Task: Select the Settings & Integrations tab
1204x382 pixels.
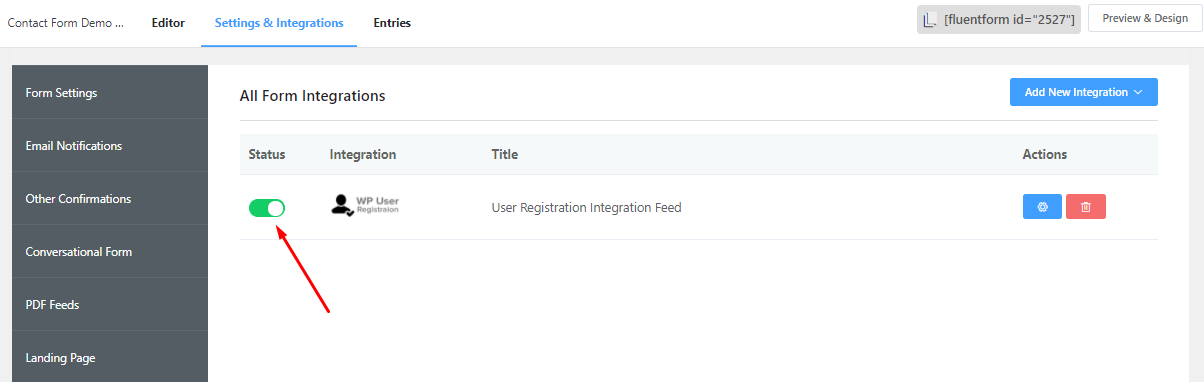Action: [x=279, y=23]
